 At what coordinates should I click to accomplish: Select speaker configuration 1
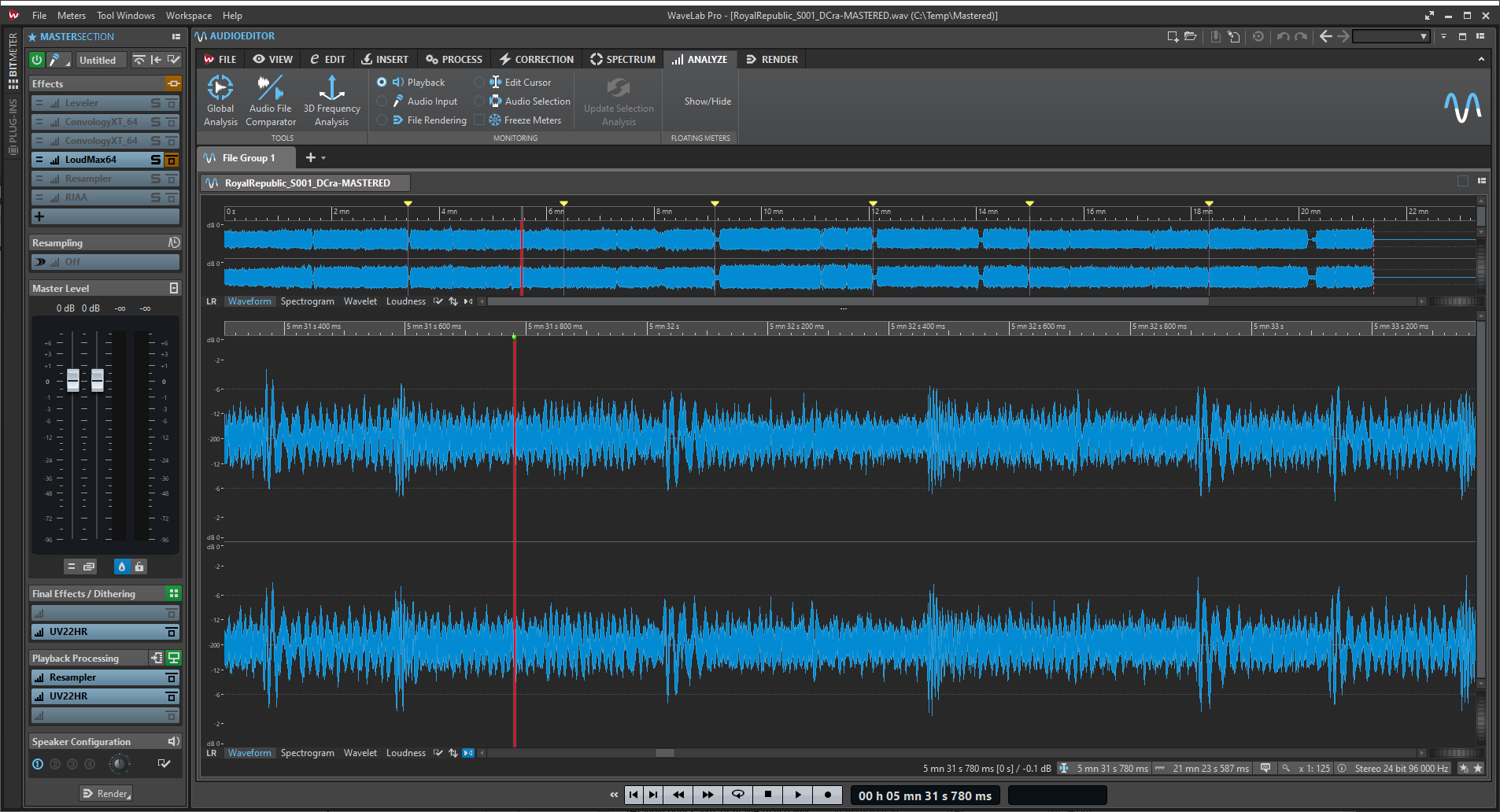point(38,764)
